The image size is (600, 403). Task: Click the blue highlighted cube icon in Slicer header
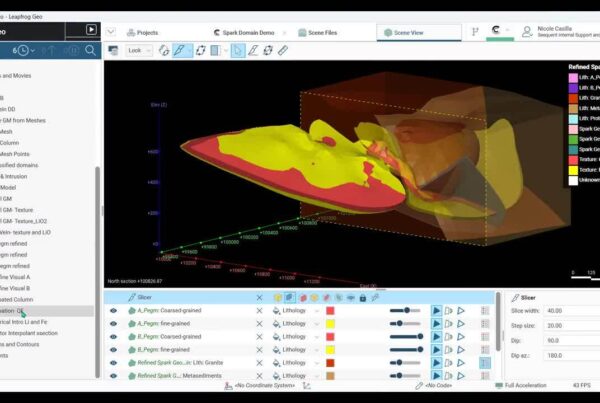pyautogui.click(x=290, y=297)
